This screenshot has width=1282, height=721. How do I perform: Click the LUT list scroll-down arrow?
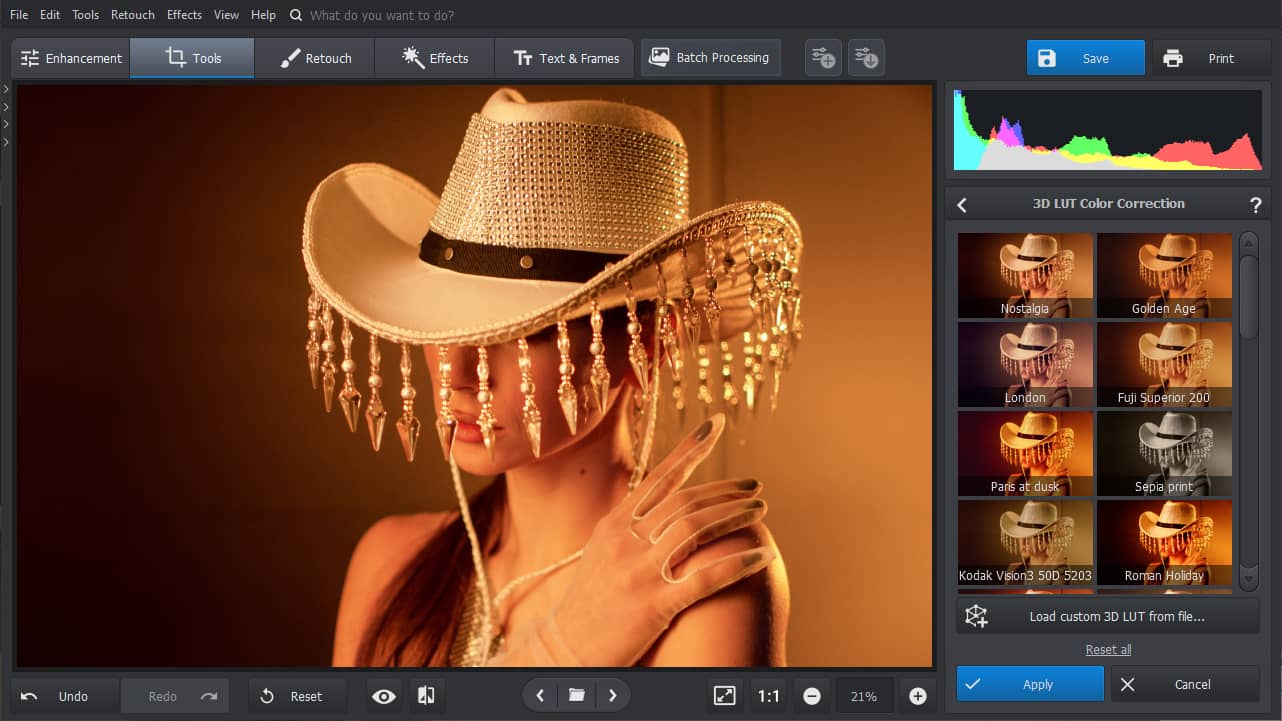1248,578
